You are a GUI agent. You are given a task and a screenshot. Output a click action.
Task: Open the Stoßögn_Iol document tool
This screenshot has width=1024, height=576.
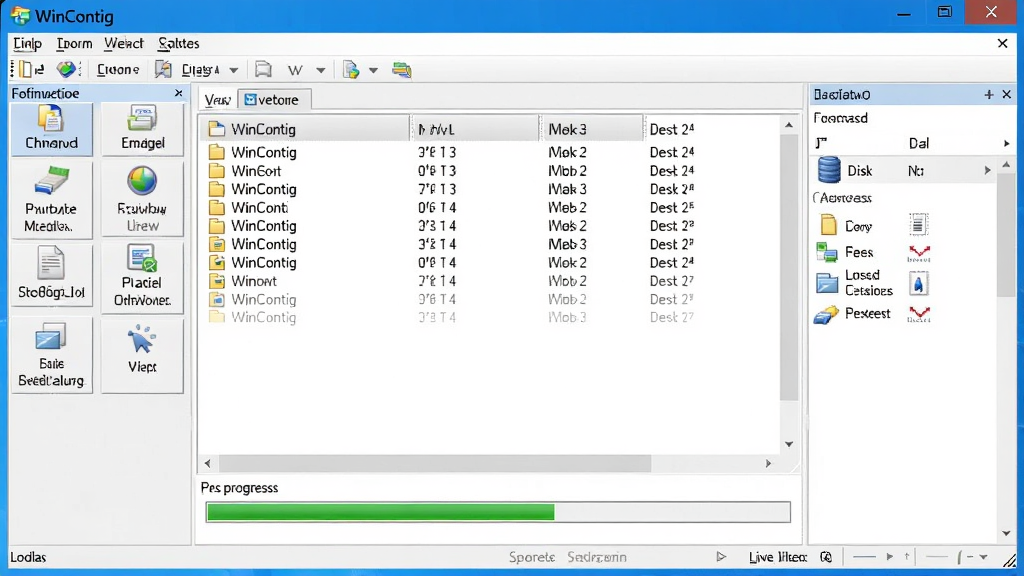point(51,275)
